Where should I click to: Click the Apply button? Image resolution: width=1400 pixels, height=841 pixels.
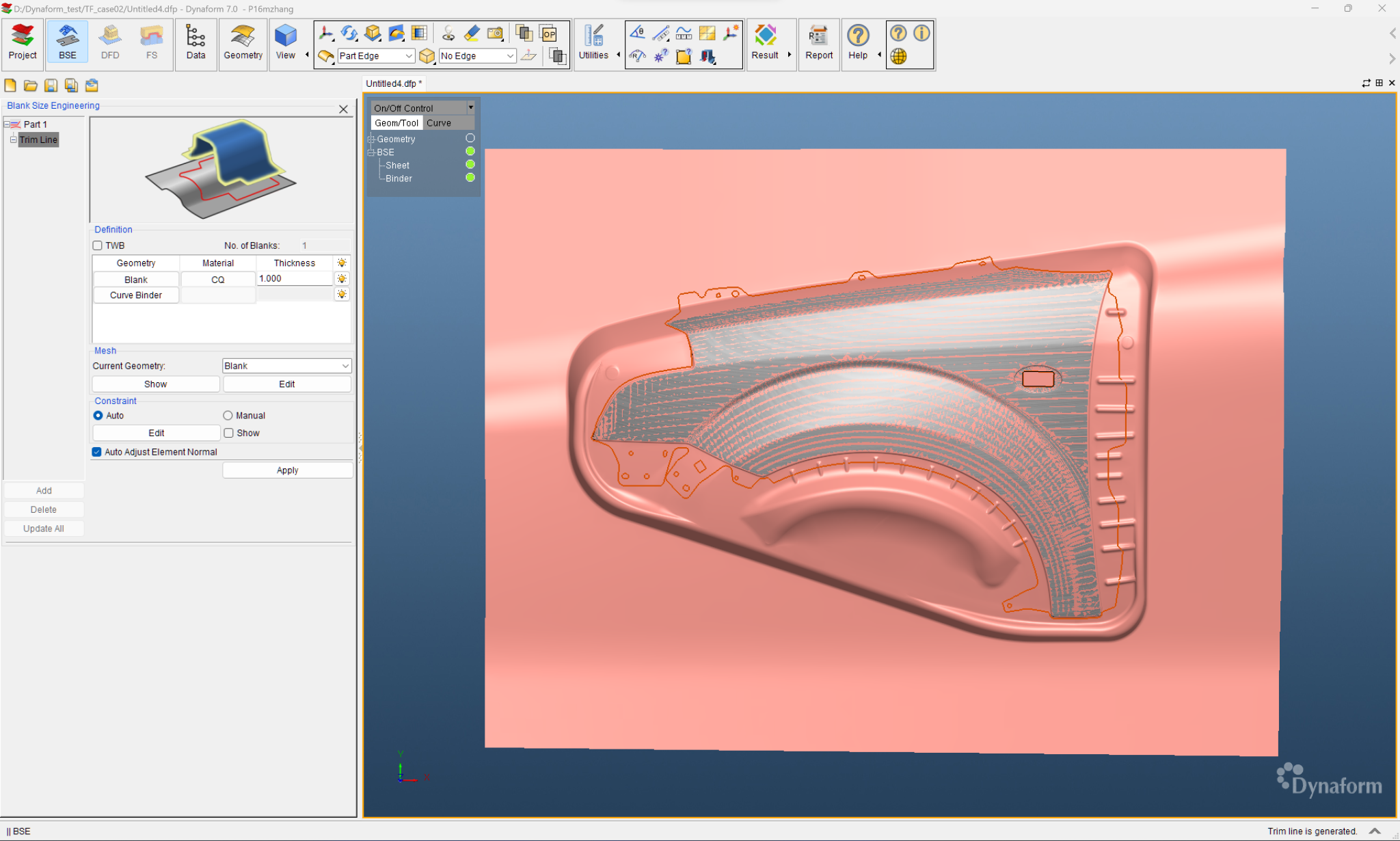pos(287,470)
